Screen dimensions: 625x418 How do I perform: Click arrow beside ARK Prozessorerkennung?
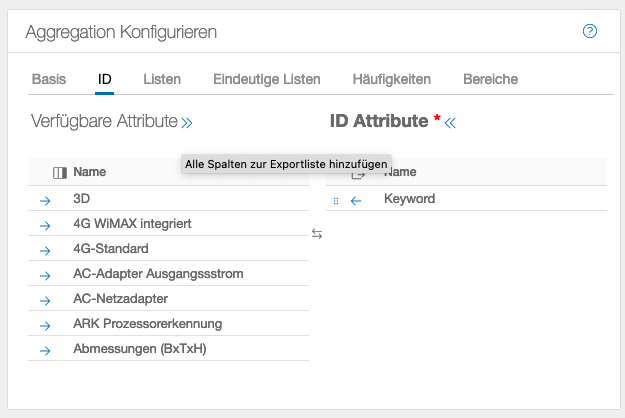[44, 325]
